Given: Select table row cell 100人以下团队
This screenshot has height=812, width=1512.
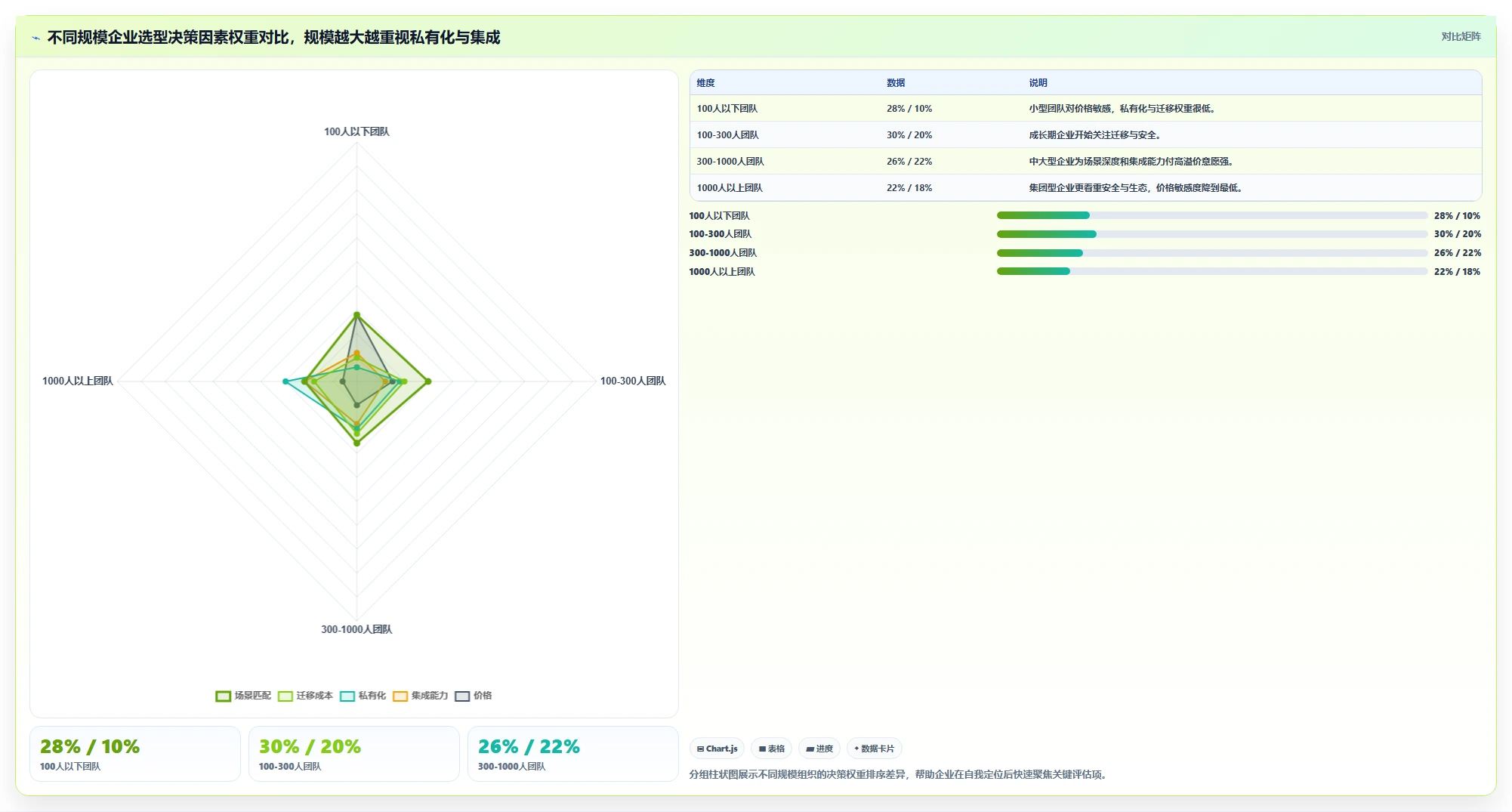Looking at the screenshot, I should click(x=727, y=109).
